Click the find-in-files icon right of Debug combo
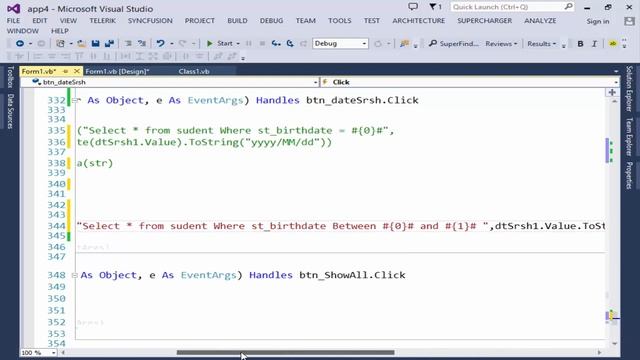This screenshot has width=640, height=360. (x=404, y=43)
